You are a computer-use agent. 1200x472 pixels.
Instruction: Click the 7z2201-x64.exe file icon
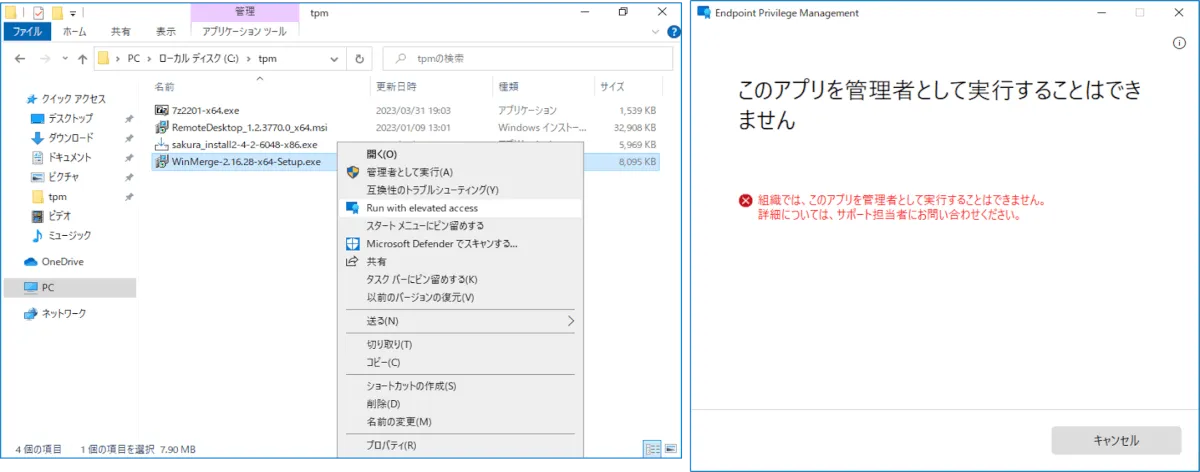[x=162, y=110]
